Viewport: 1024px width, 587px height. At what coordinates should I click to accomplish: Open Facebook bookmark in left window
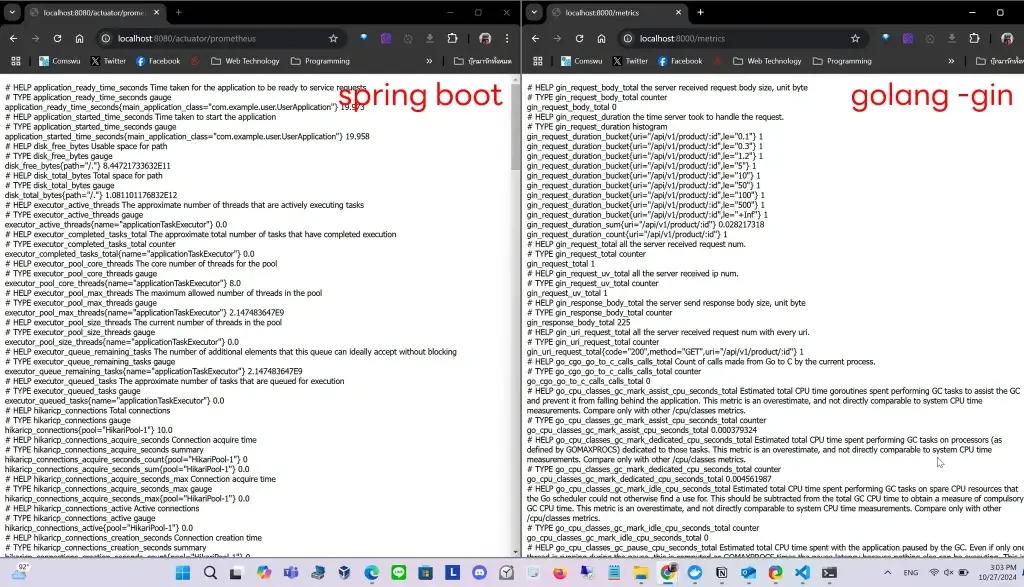157,61
